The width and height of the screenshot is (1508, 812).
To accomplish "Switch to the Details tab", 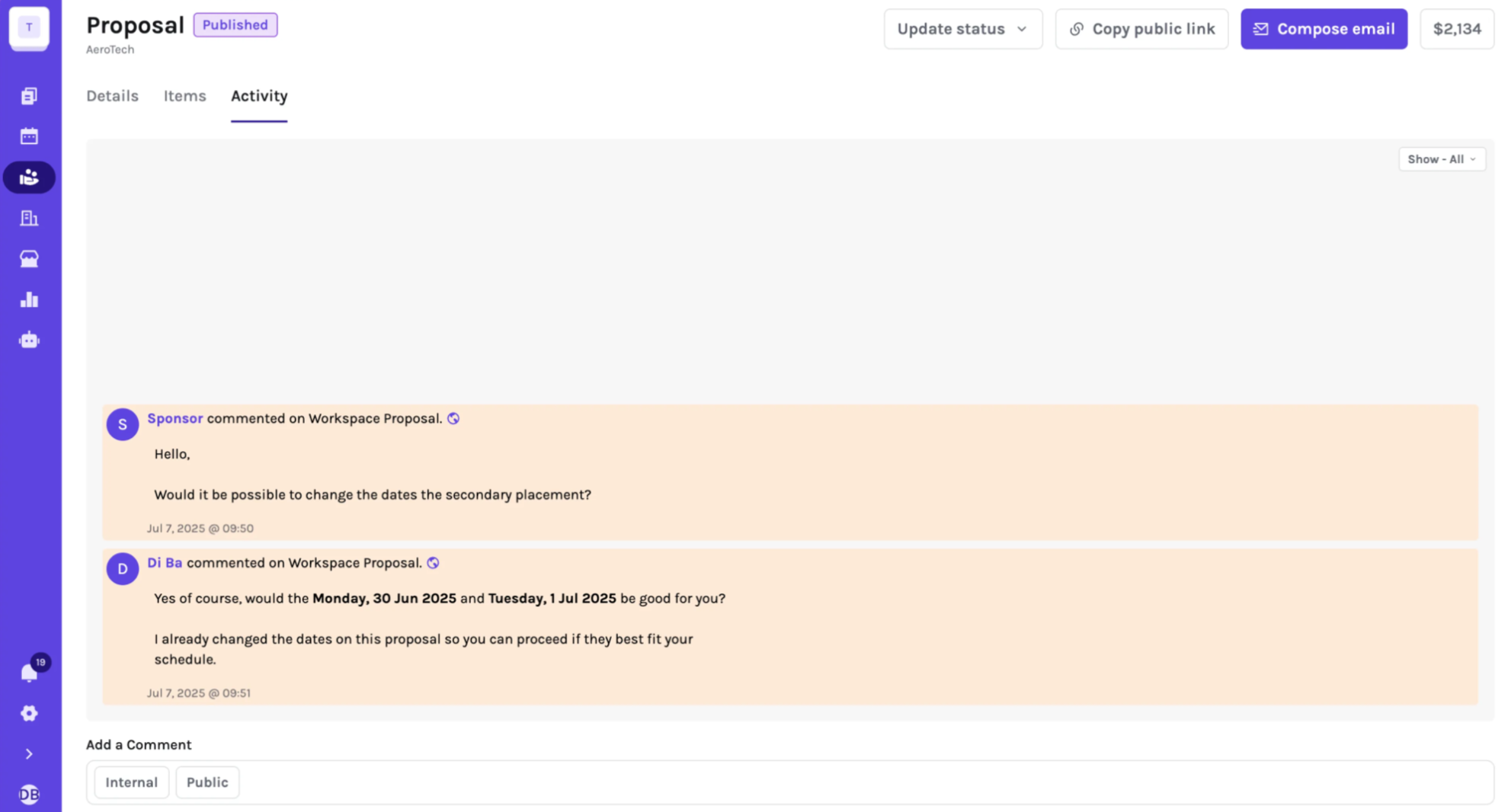I will (x=112, y=96).
